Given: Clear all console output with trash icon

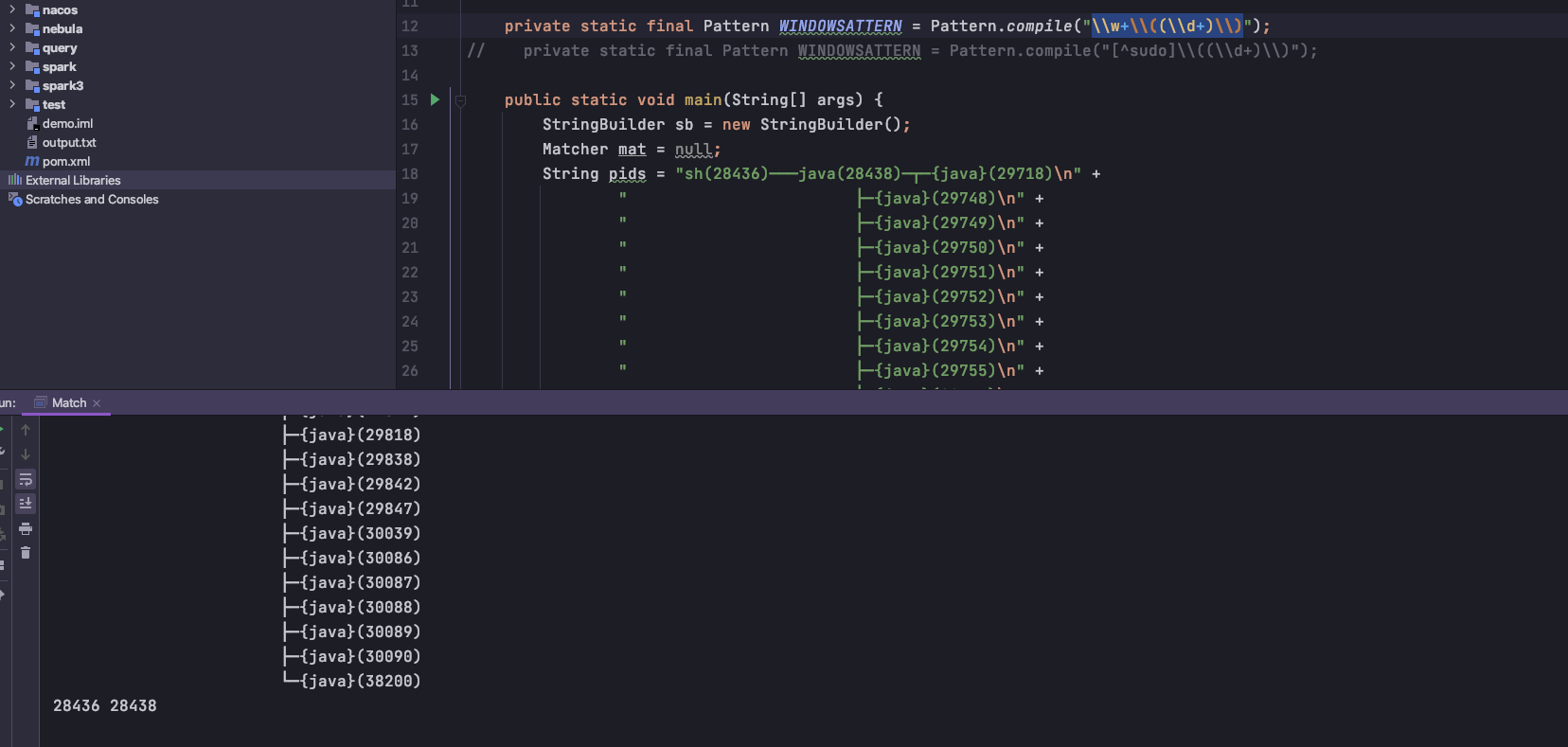Looking at the screenshot, I should tap(26, 553).
